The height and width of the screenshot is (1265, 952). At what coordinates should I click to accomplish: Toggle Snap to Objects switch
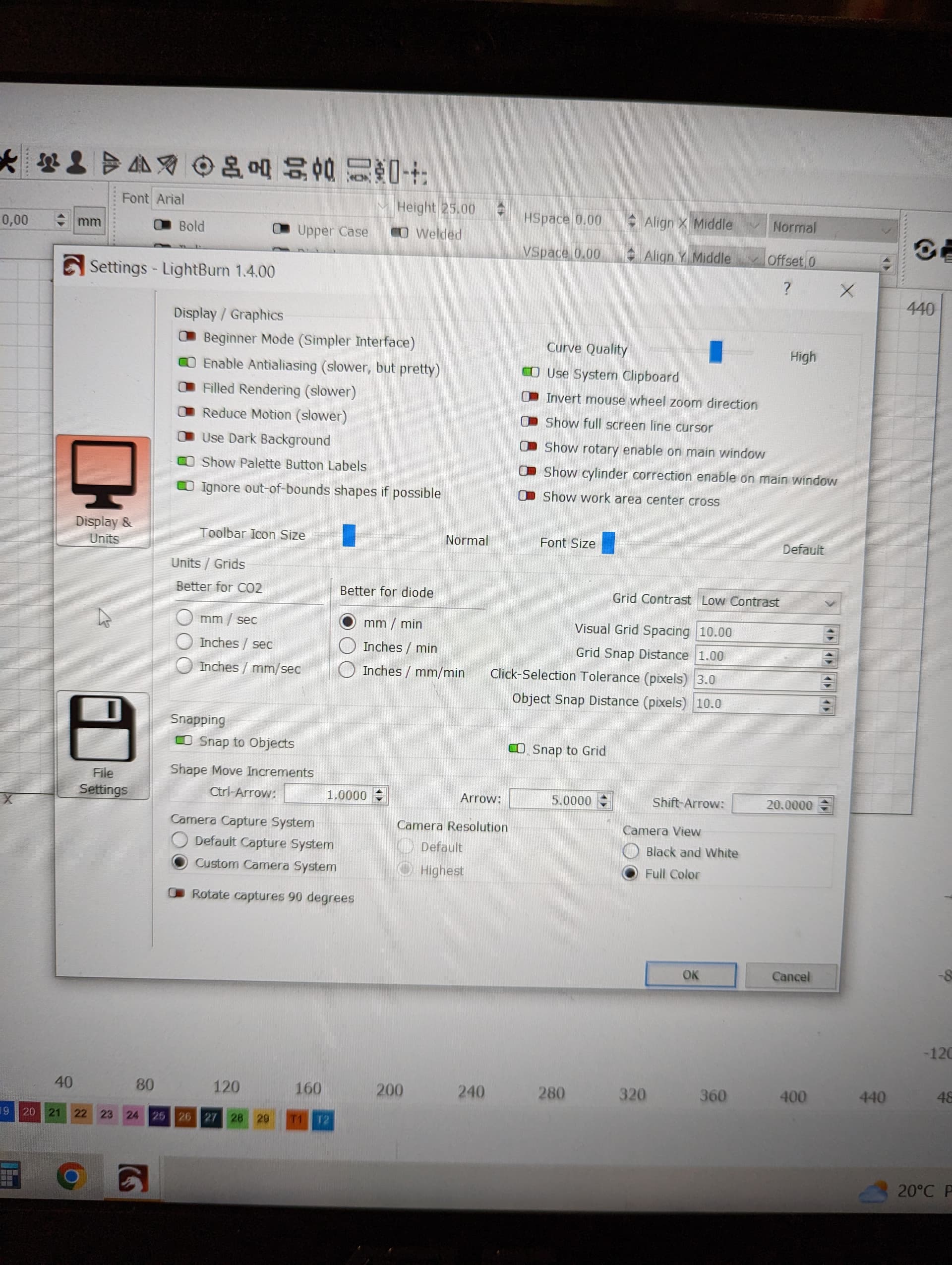[x=183, y=740]
